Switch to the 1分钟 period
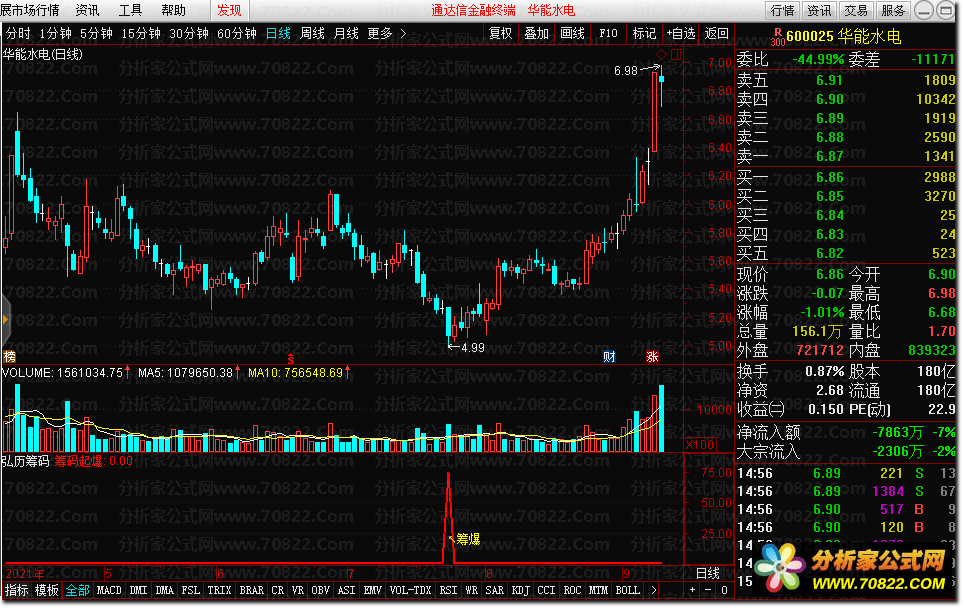 55,34
